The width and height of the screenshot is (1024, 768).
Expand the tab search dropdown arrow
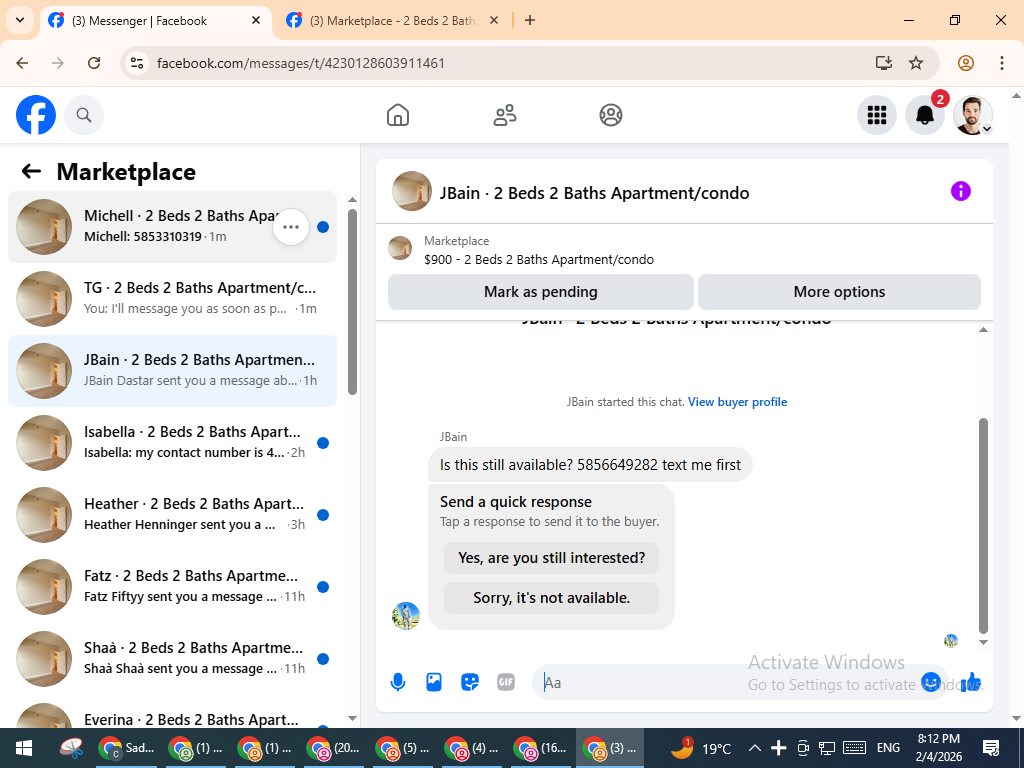click(x=20, y=20)
